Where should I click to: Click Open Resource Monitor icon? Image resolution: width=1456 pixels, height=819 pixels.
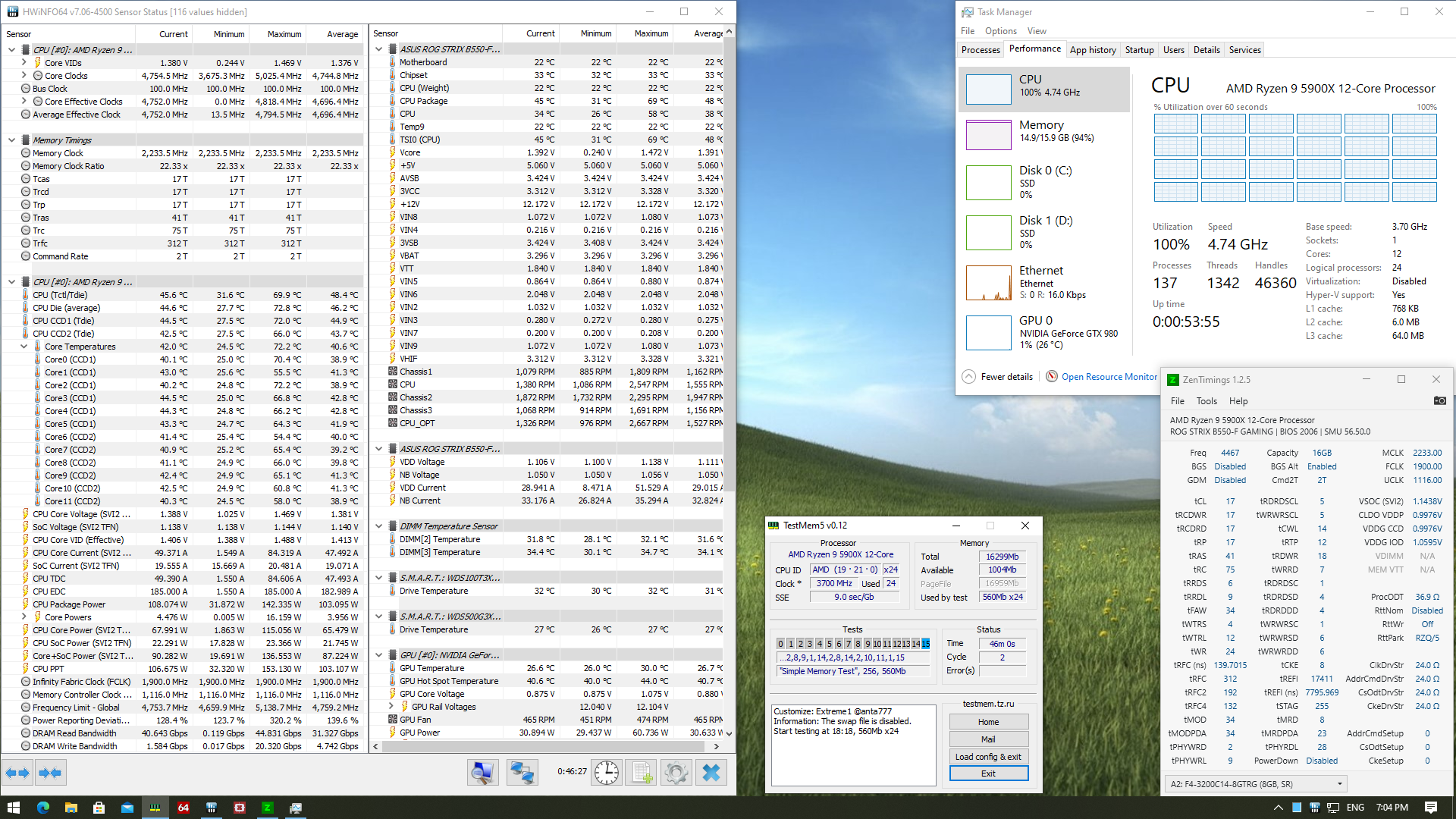point(1052,377)
